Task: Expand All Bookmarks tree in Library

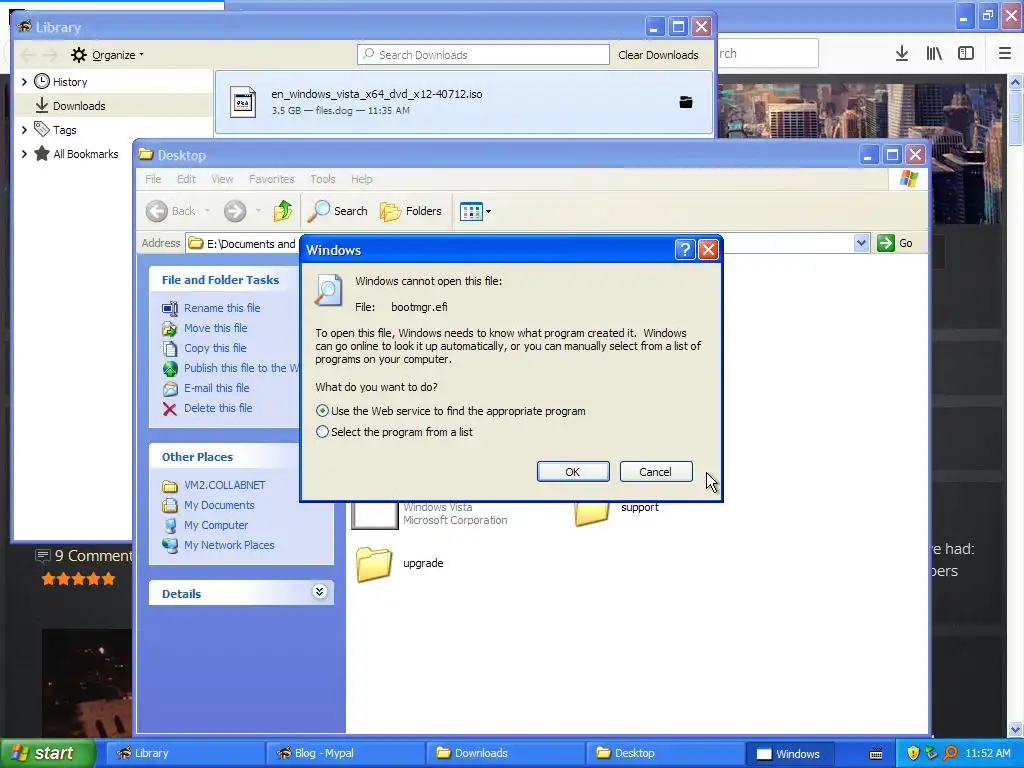Action: [24, 154]
